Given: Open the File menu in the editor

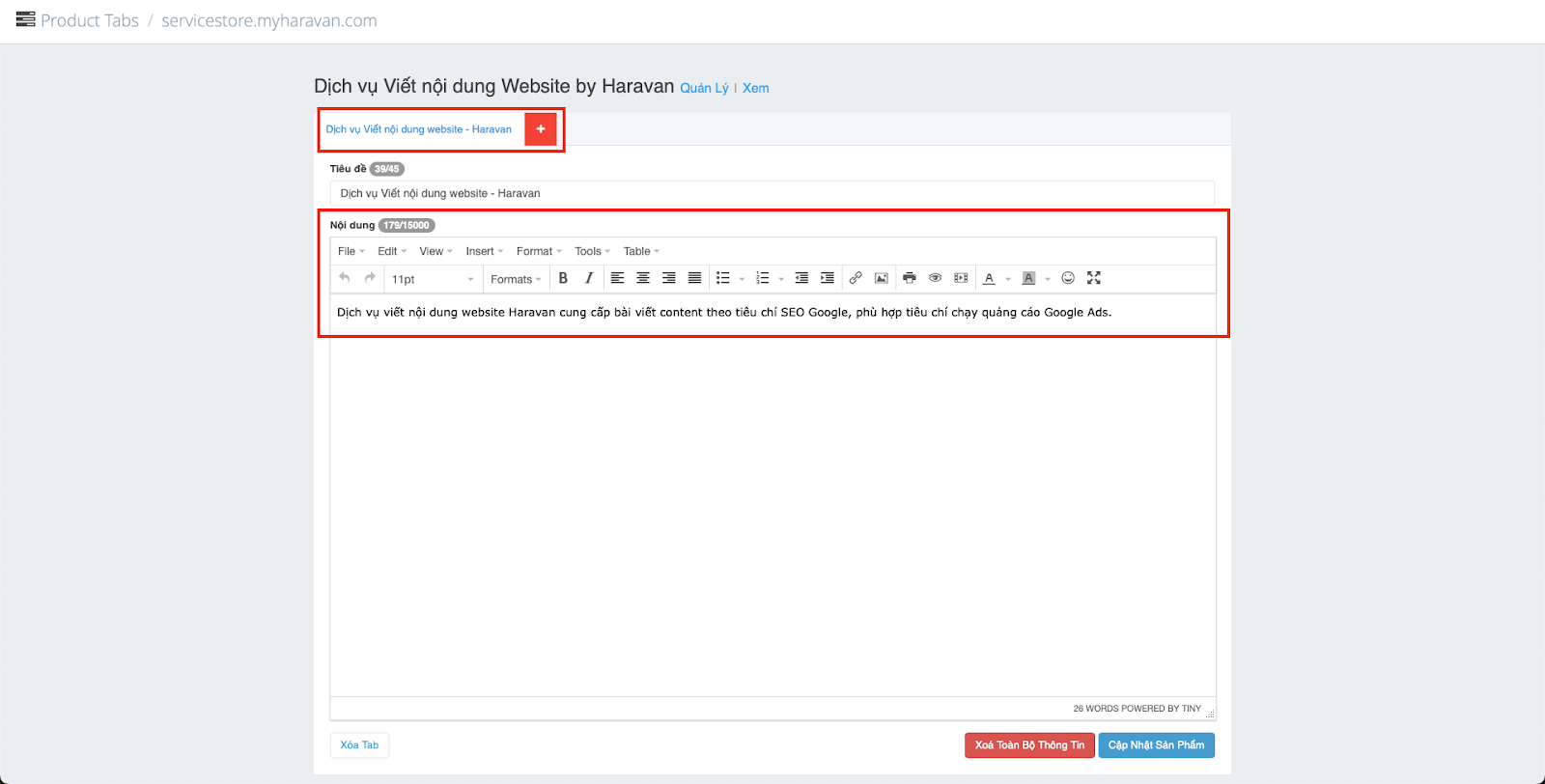Looking at the screenshot, I should 351,251.
